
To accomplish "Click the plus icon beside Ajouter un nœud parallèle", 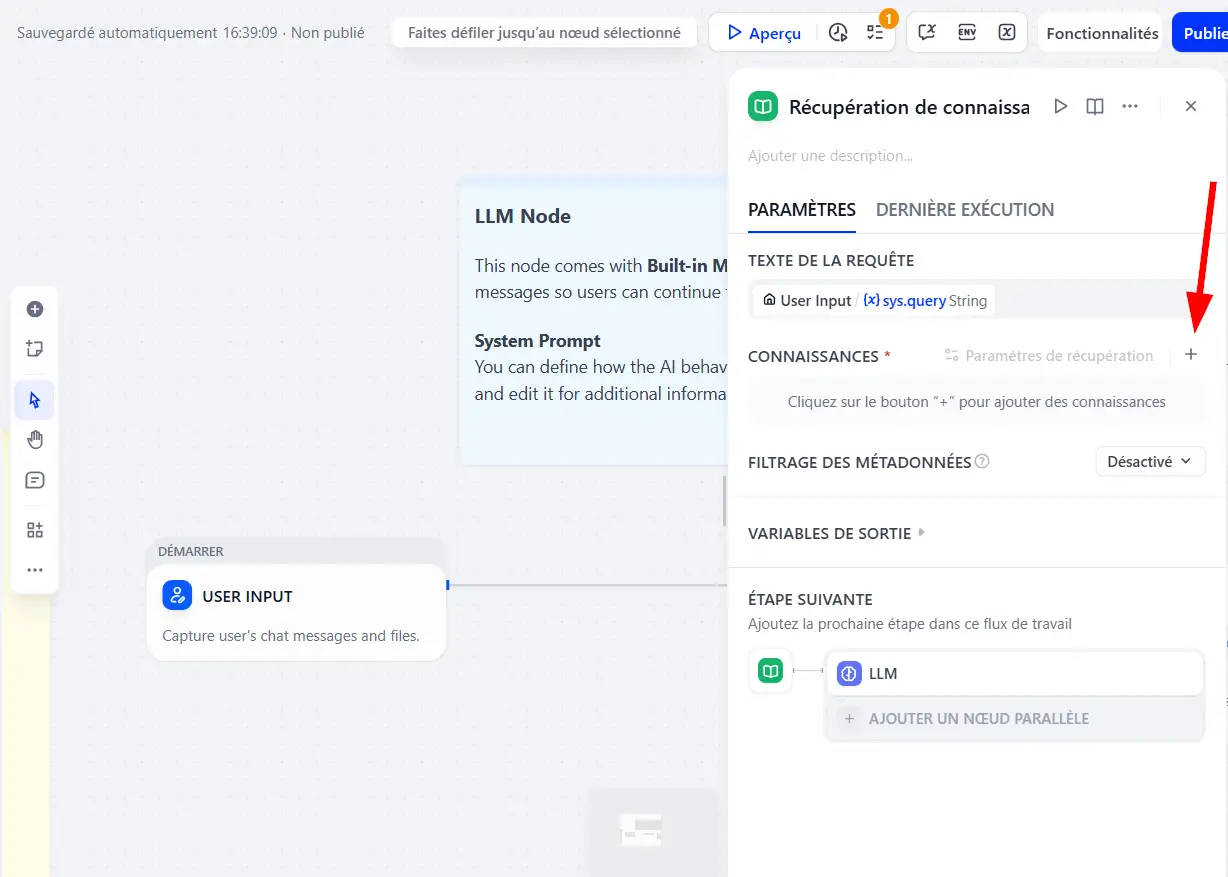I will point(849,718).
